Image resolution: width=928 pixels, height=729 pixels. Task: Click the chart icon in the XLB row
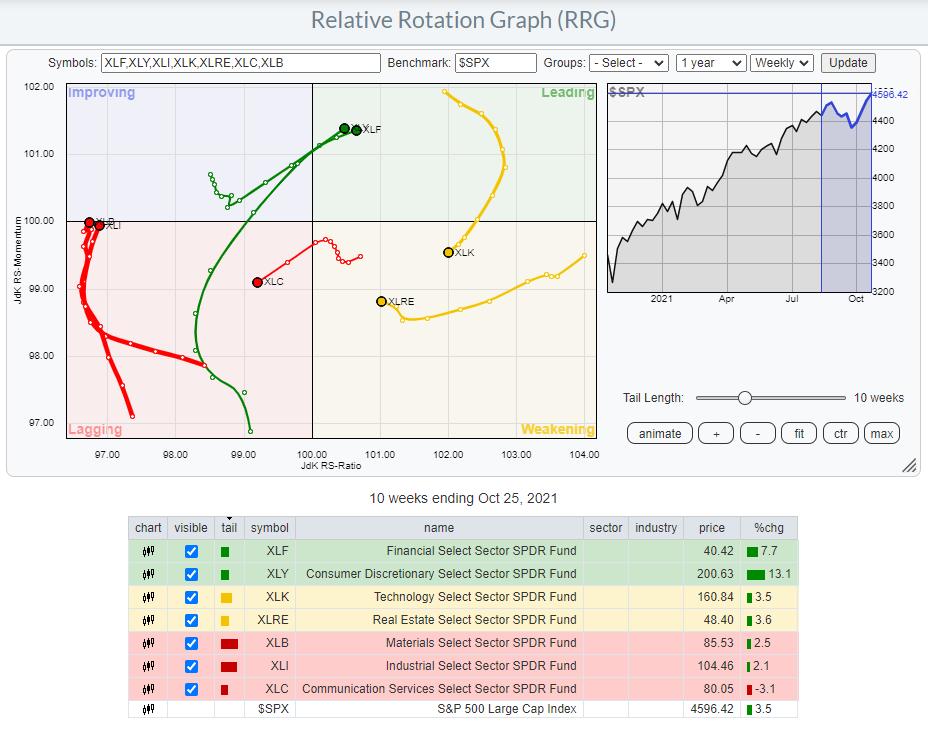(148, 643)
